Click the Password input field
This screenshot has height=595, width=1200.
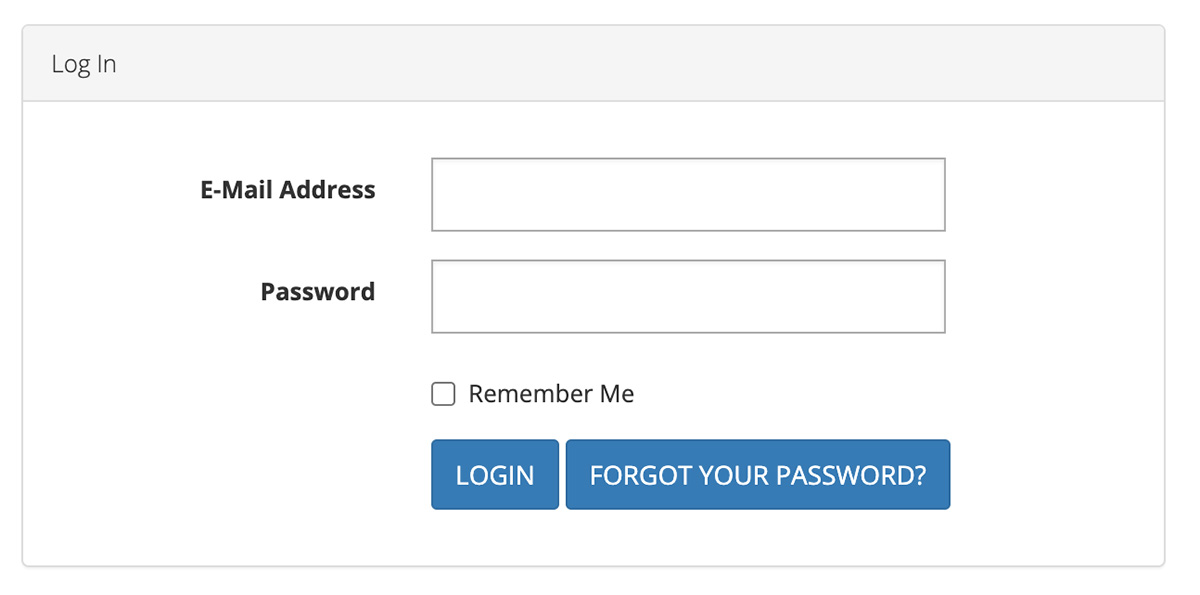point(688,296)
